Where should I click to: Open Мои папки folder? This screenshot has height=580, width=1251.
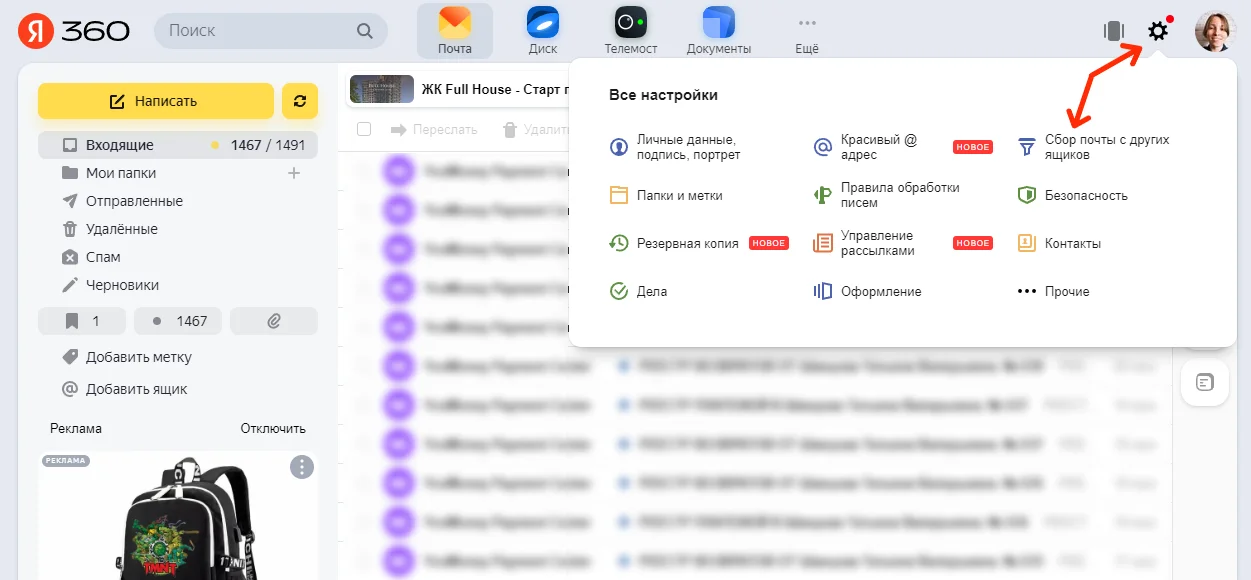(121, 173)
